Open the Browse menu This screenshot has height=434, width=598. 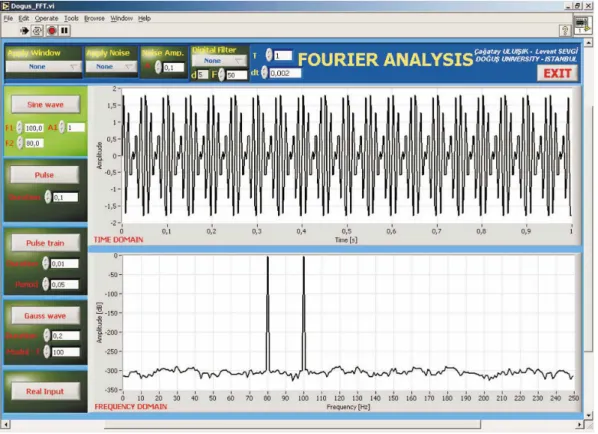point(94,18)
